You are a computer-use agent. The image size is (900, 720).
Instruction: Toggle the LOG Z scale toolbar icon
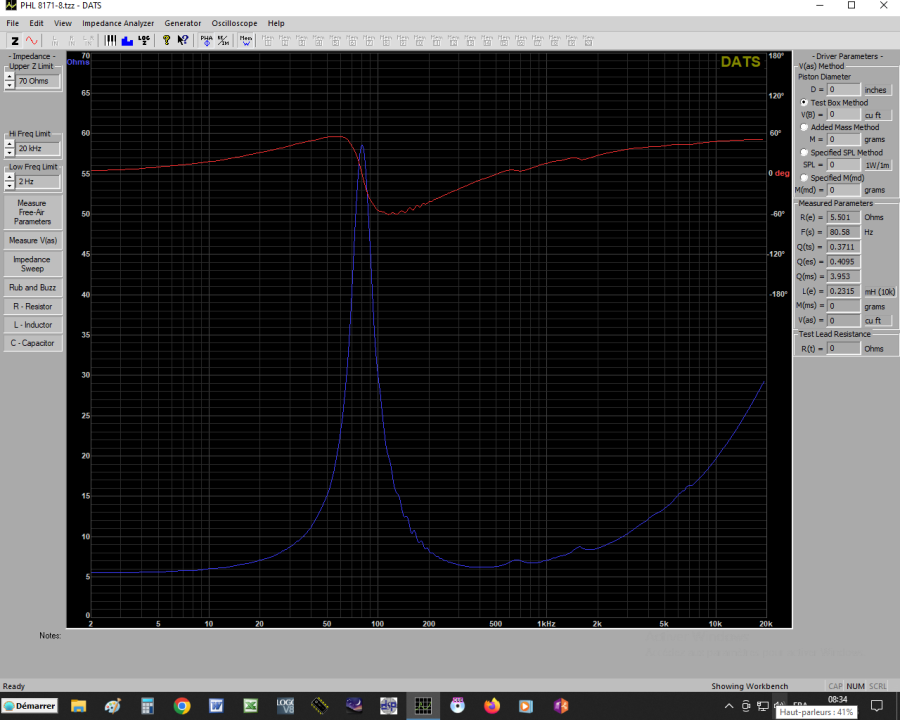[144, 41]
